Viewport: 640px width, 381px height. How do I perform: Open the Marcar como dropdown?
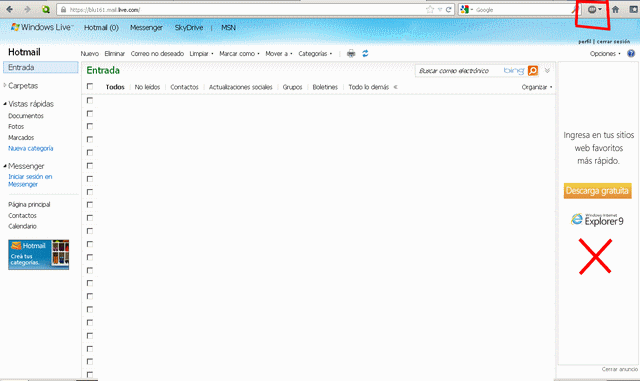tap(239, 53)
